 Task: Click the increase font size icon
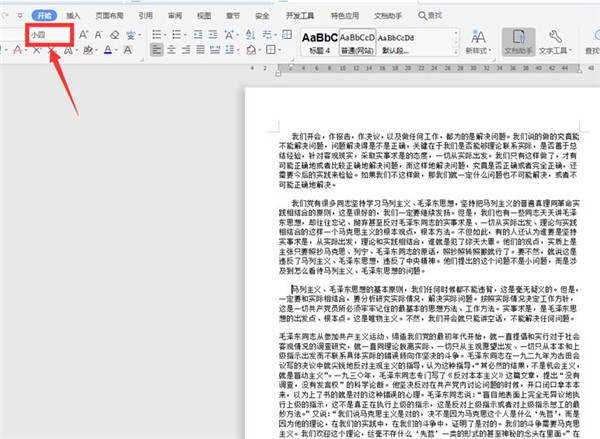tap(84, 34)
